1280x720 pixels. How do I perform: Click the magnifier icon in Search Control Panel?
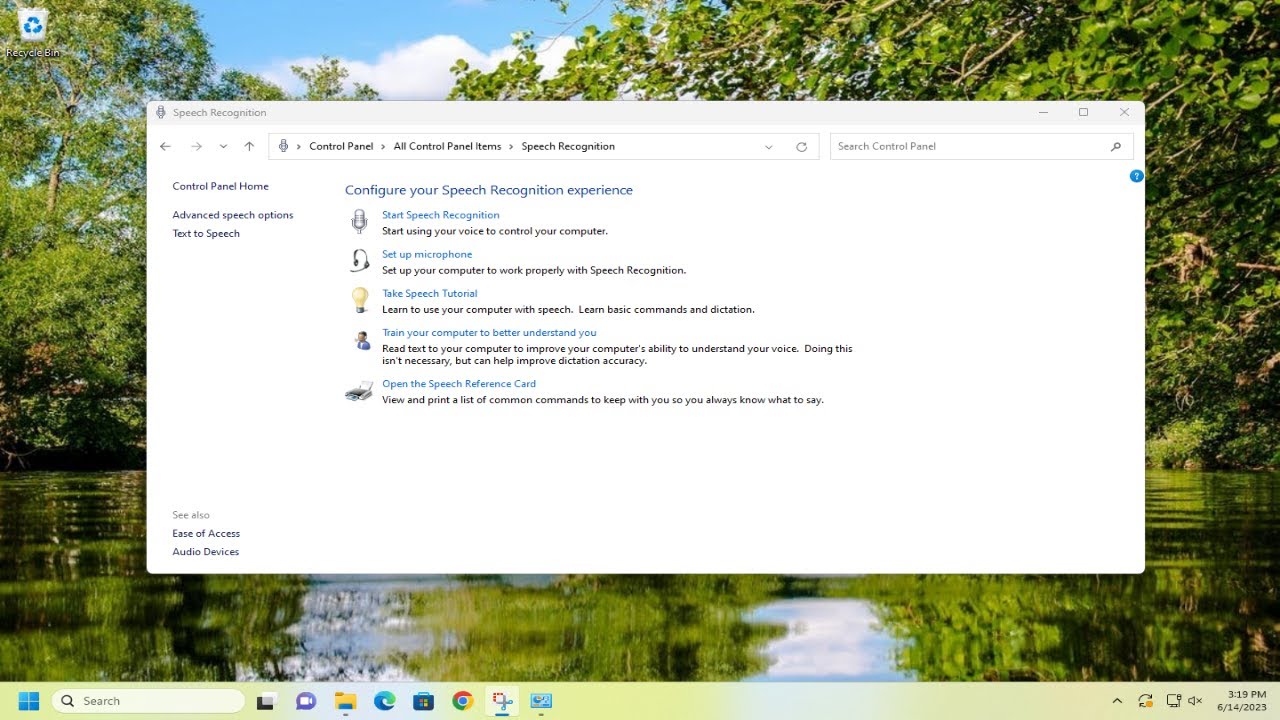(1116, 147)
